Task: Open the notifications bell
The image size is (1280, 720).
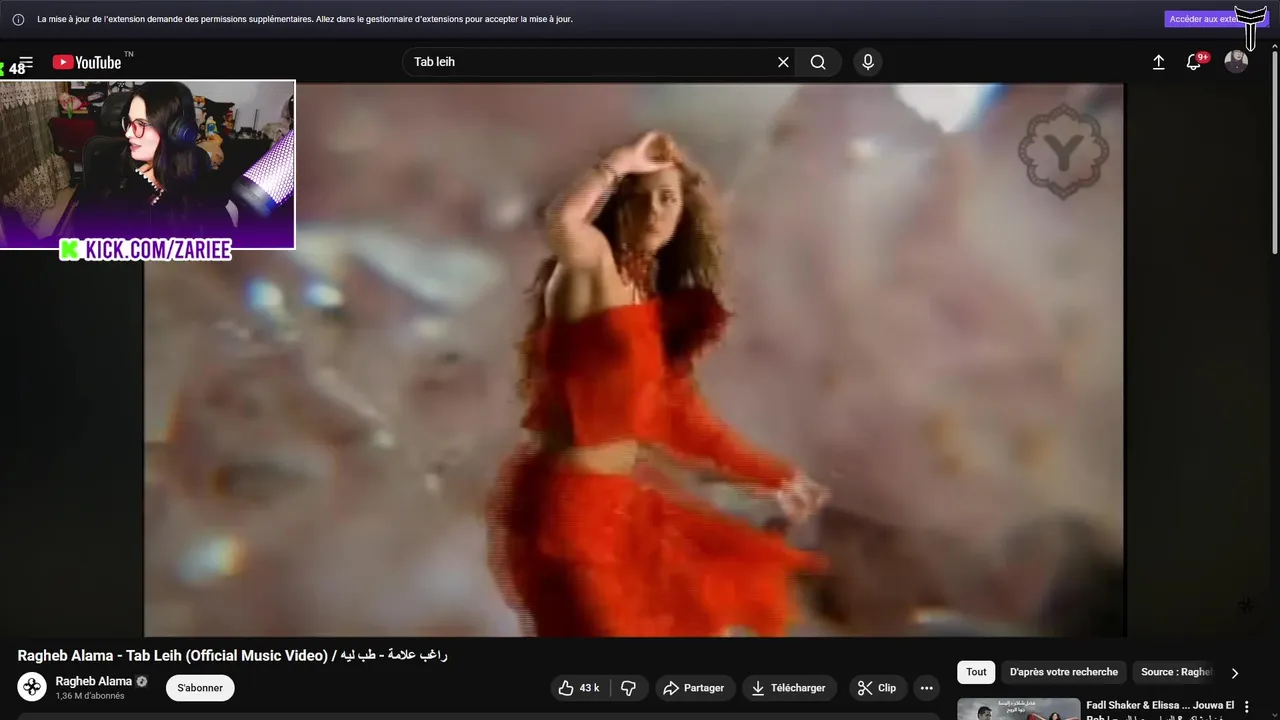Action: pyautogui.click(x=1194, y=62)
